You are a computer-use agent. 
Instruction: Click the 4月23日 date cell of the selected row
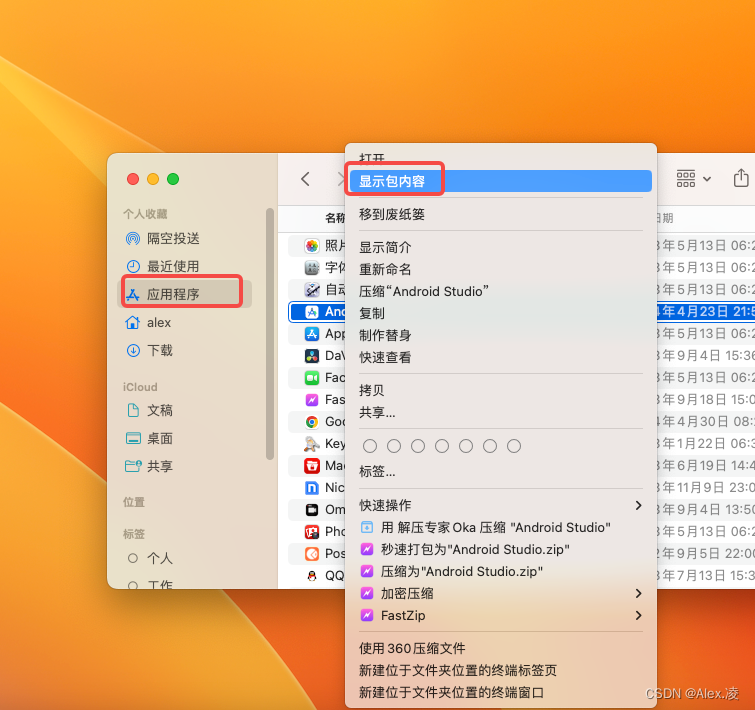706,312
